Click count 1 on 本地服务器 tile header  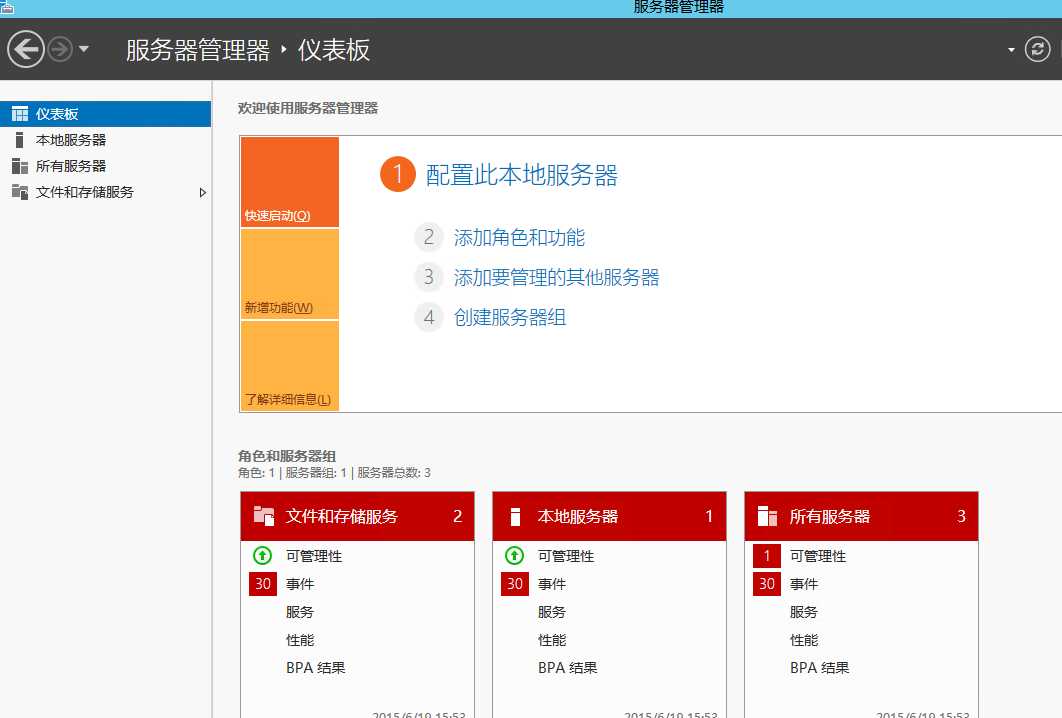click(709, 516)
